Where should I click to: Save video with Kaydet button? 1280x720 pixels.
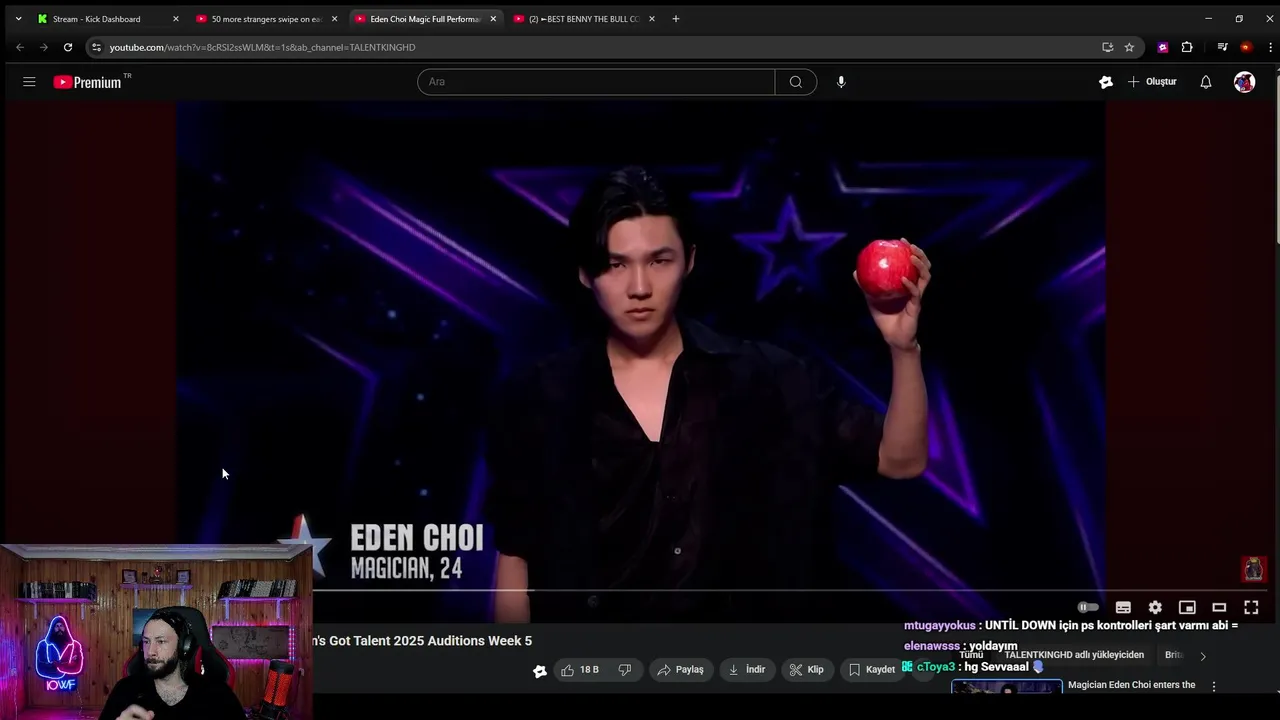coord(872,670)
